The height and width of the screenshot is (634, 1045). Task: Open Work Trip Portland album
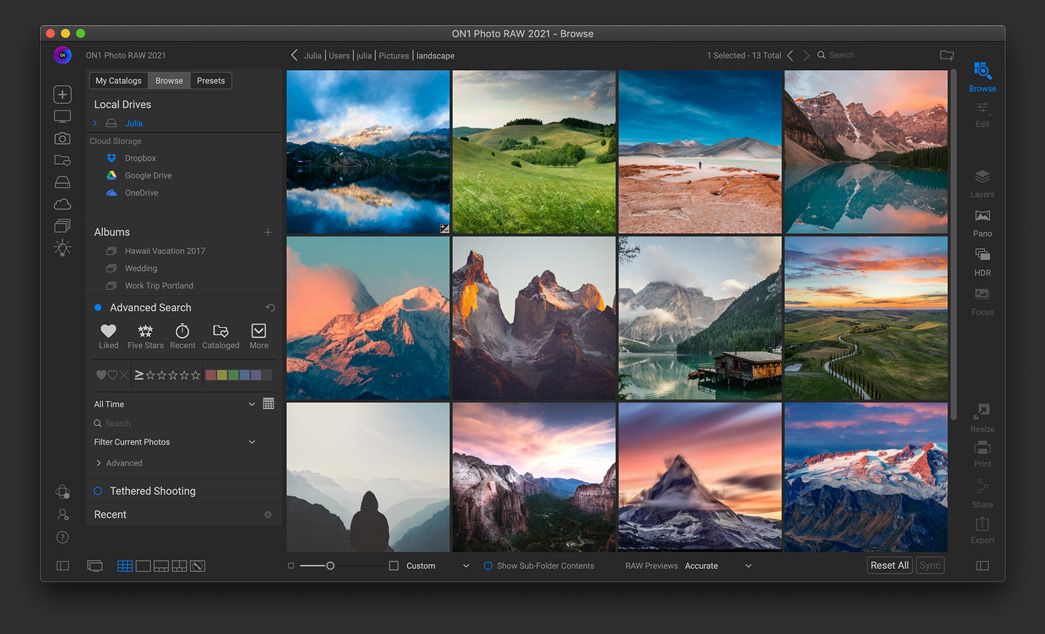click(x=159, y=285)
